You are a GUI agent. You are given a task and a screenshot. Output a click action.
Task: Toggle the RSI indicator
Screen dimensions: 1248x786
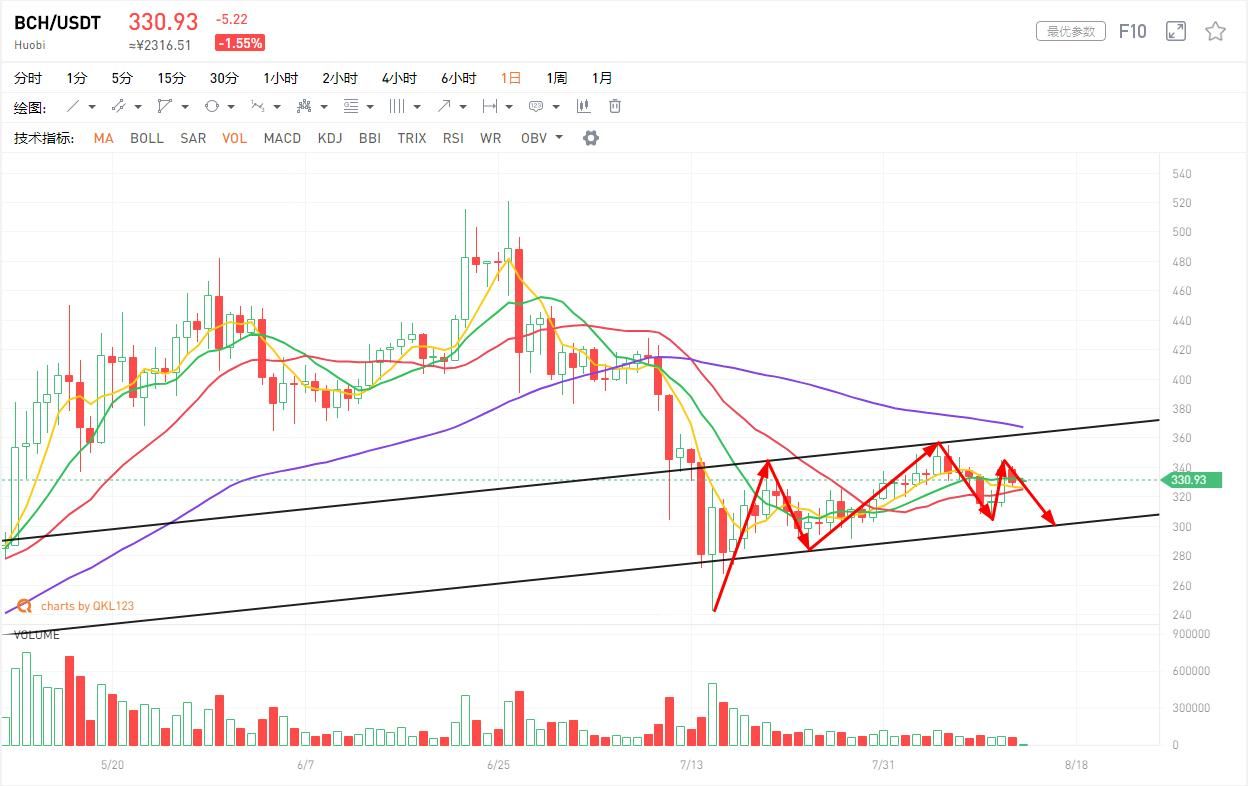tap(453, 138)
